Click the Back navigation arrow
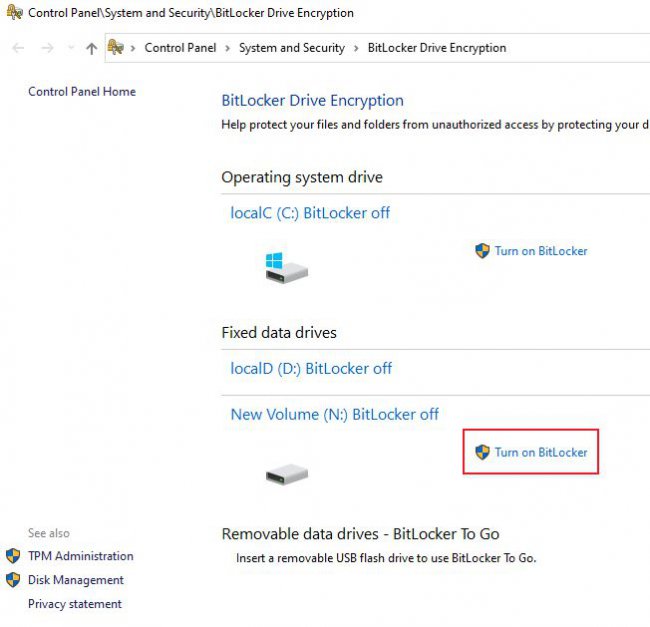650x627 pixels. click(18, 48)
